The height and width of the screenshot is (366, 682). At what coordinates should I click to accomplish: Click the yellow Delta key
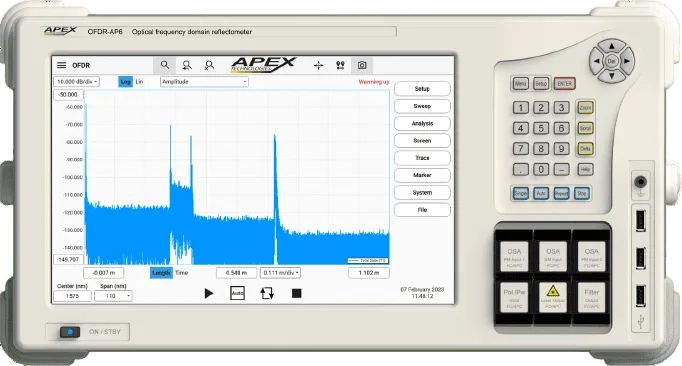[585, 149]
